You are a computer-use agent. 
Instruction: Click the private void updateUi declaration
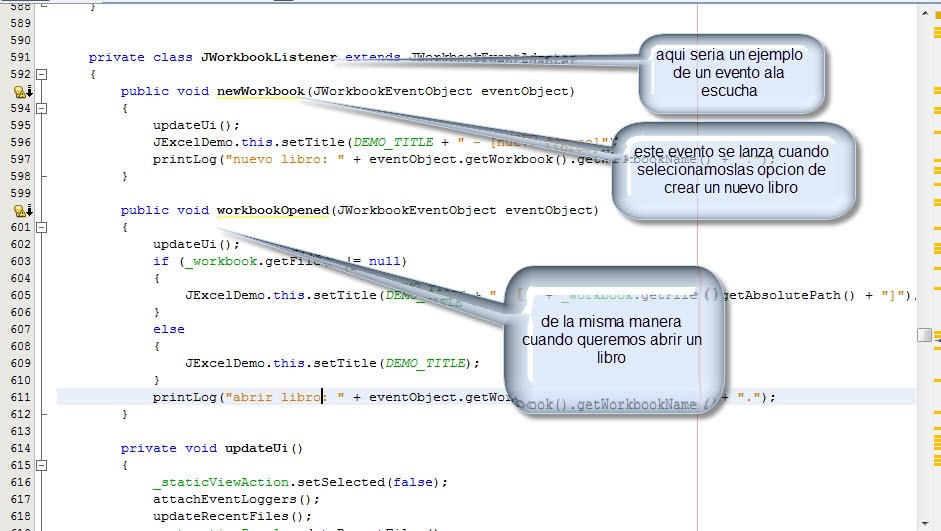click(x=212, y=448)
